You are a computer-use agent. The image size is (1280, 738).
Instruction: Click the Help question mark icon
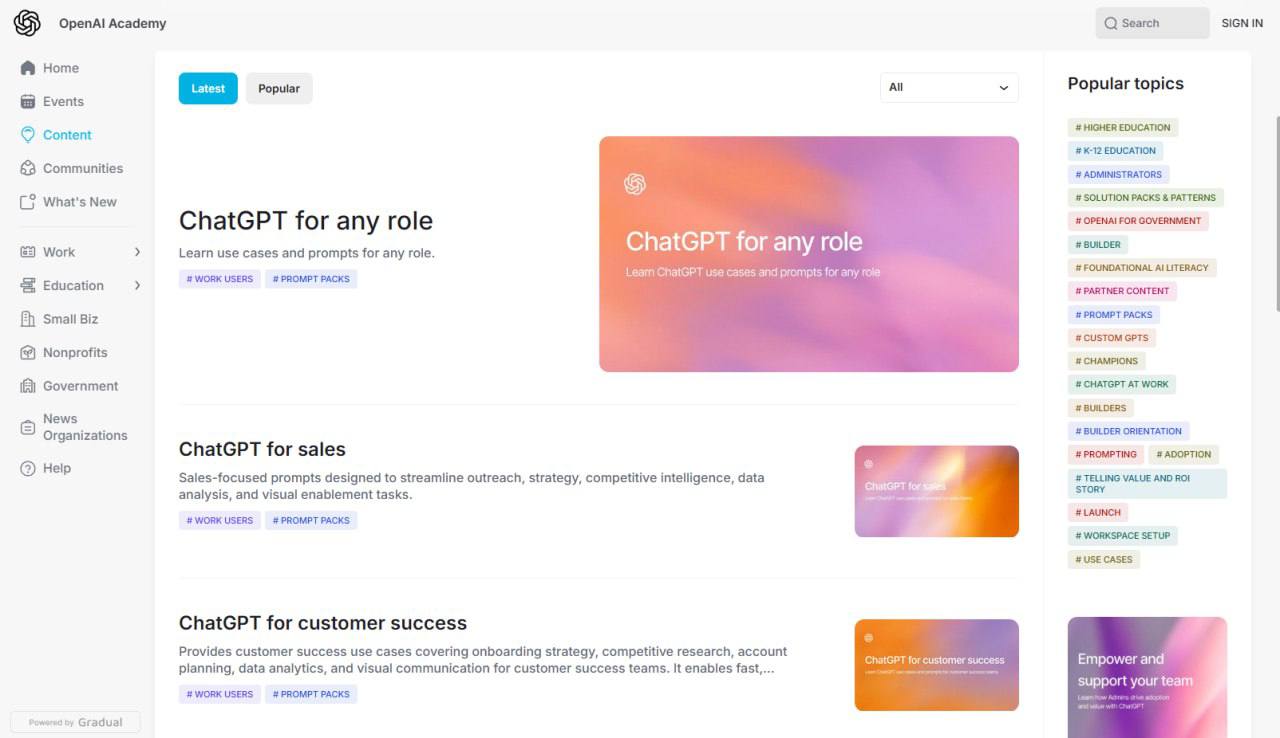click(x=28, y=469)
